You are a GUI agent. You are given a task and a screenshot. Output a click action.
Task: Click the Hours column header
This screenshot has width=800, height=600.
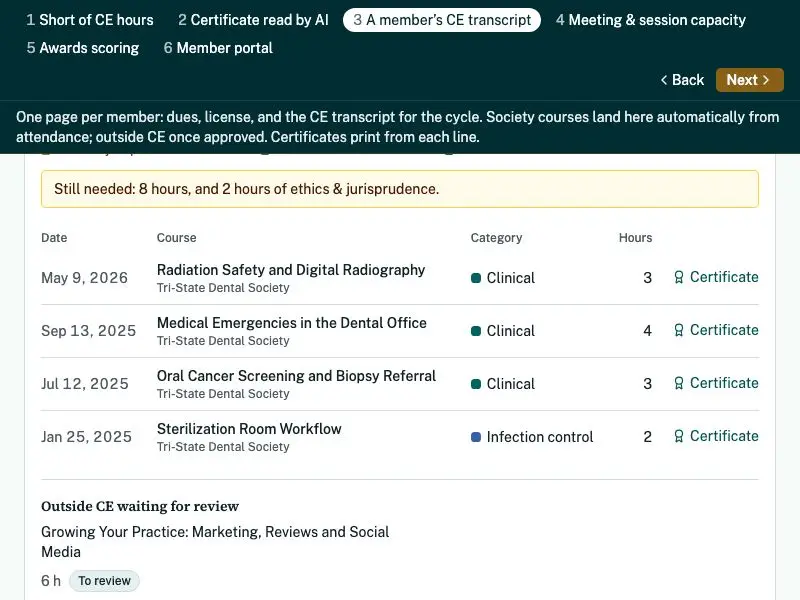click(x=635, y=238)
